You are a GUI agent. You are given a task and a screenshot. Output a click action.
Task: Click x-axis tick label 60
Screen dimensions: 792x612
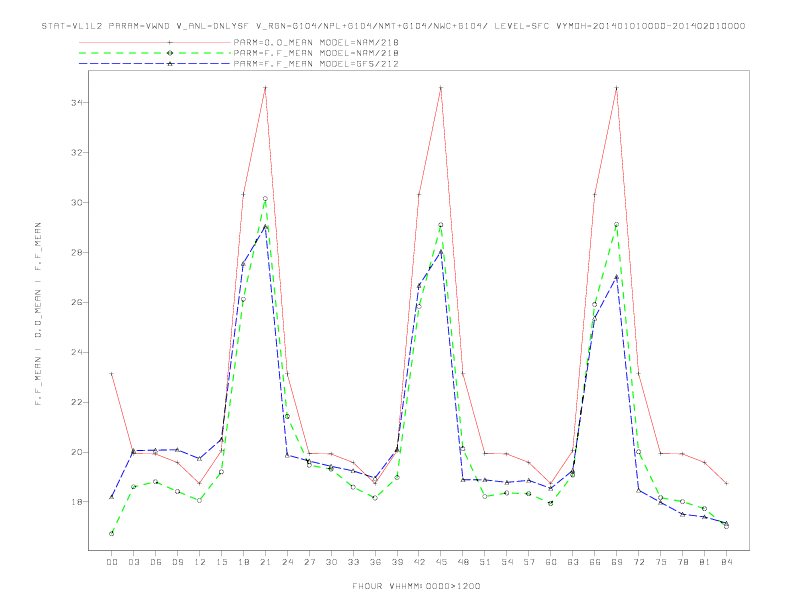click(x=551, y=562)
